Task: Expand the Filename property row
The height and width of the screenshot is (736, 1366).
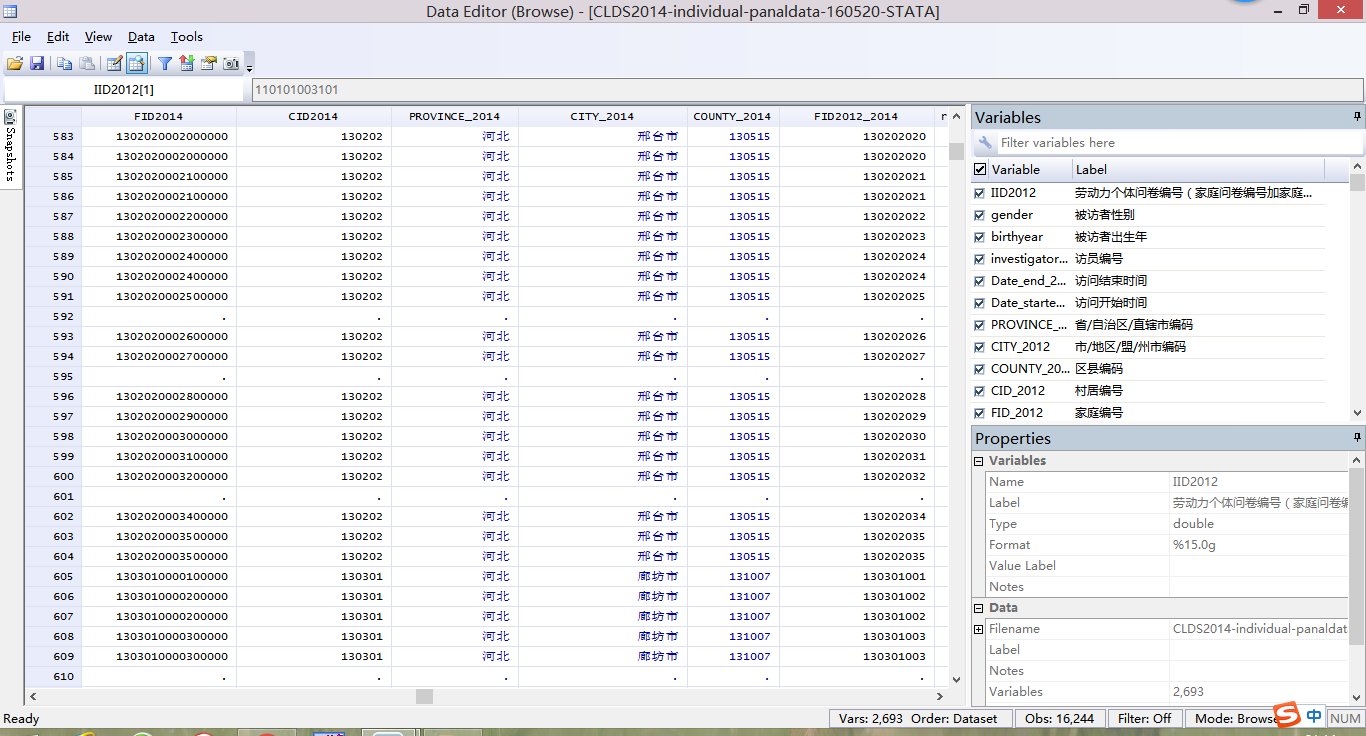Action: tap(978, 629)
